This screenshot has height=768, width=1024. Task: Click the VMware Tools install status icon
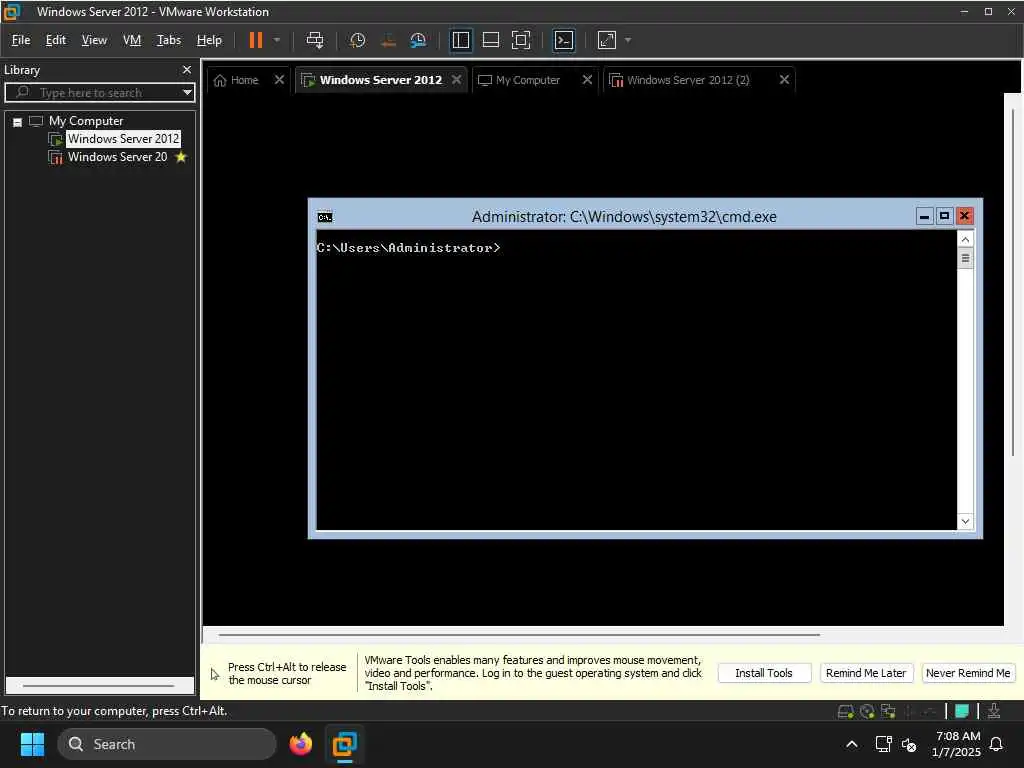click(994, 711)
